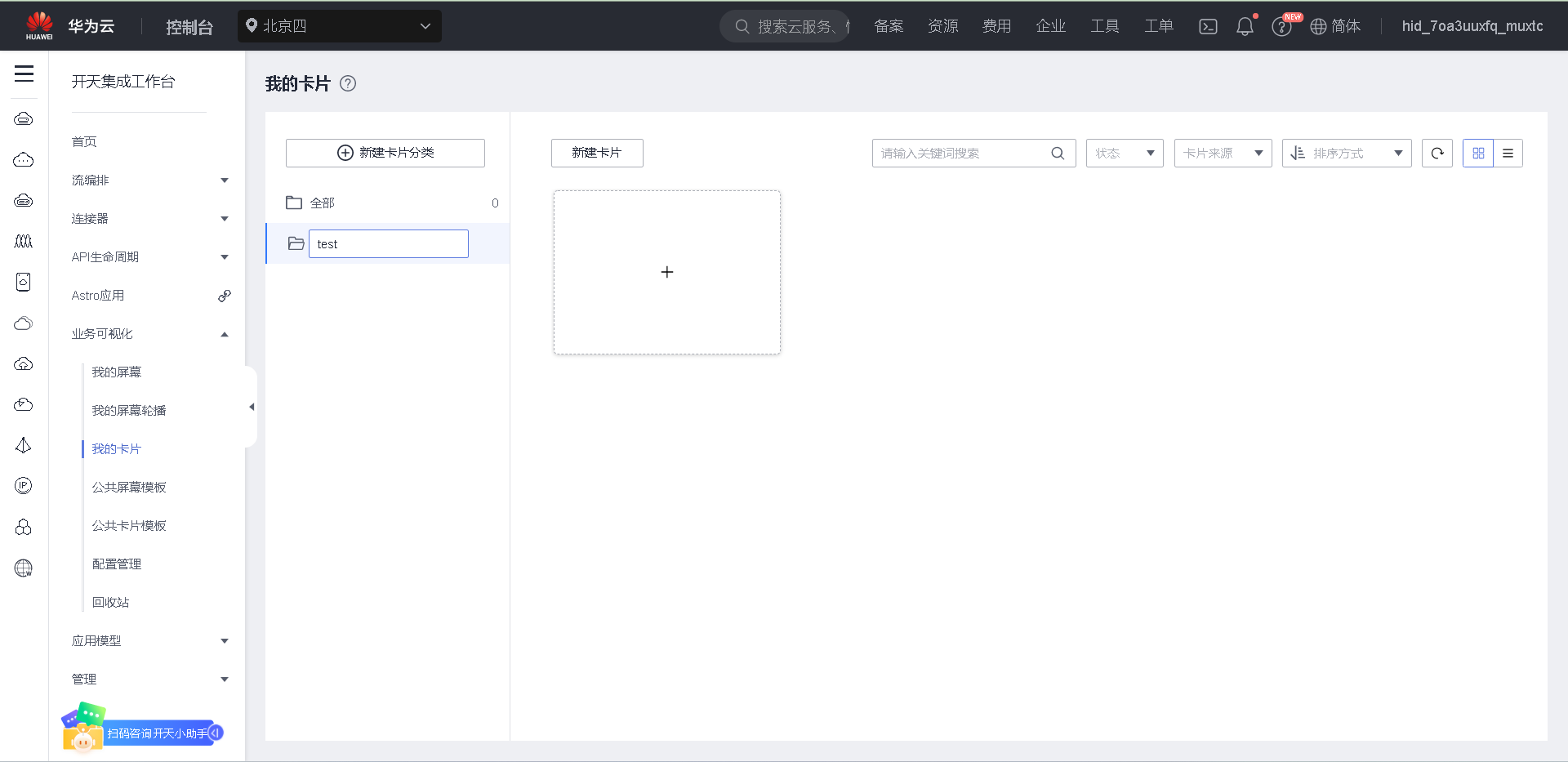Open the notifications bell
1568x762 pixels.
[x=1245, y=26]
